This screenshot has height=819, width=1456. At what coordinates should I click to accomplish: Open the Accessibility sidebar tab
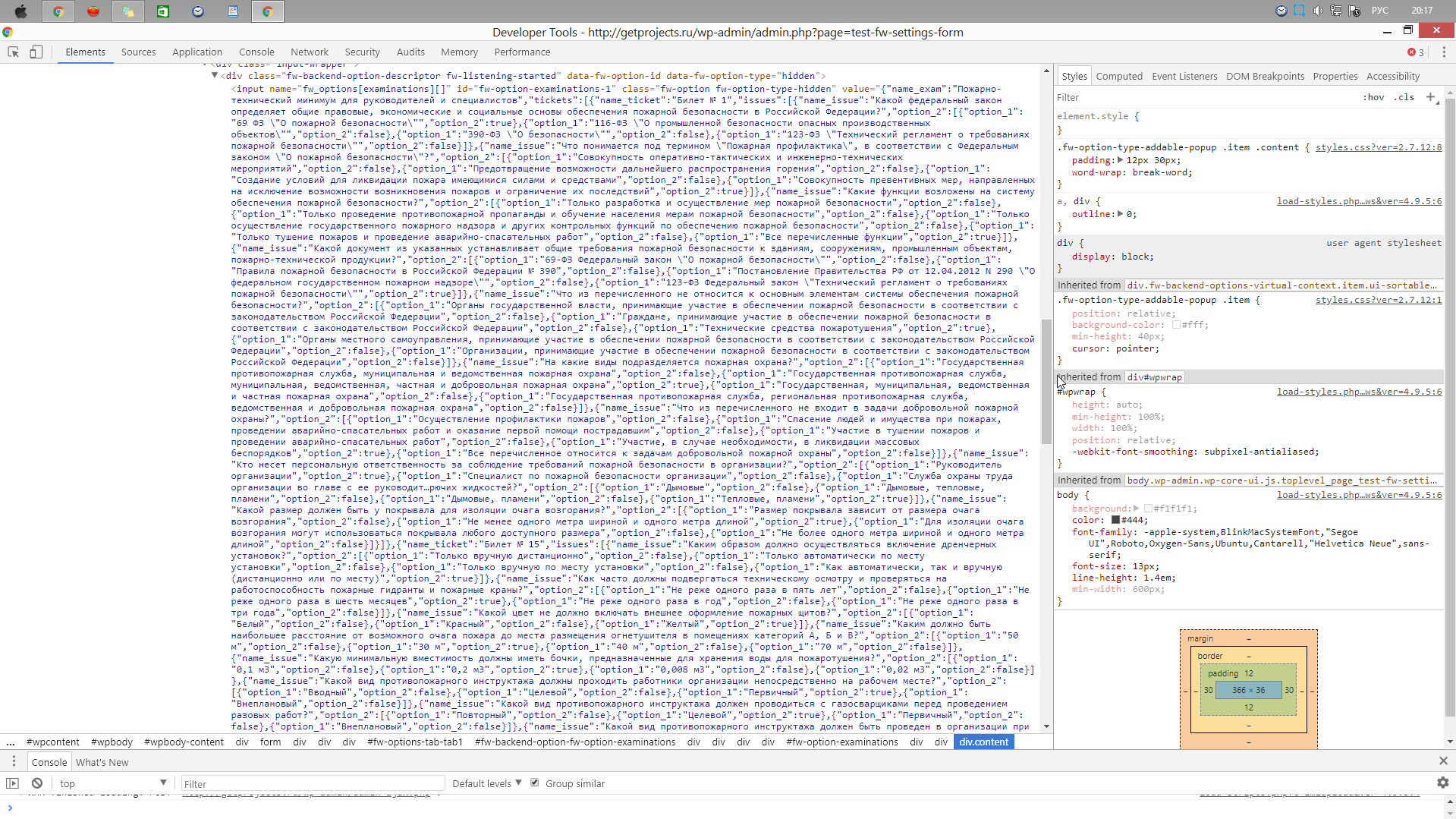click(1392, 76)
